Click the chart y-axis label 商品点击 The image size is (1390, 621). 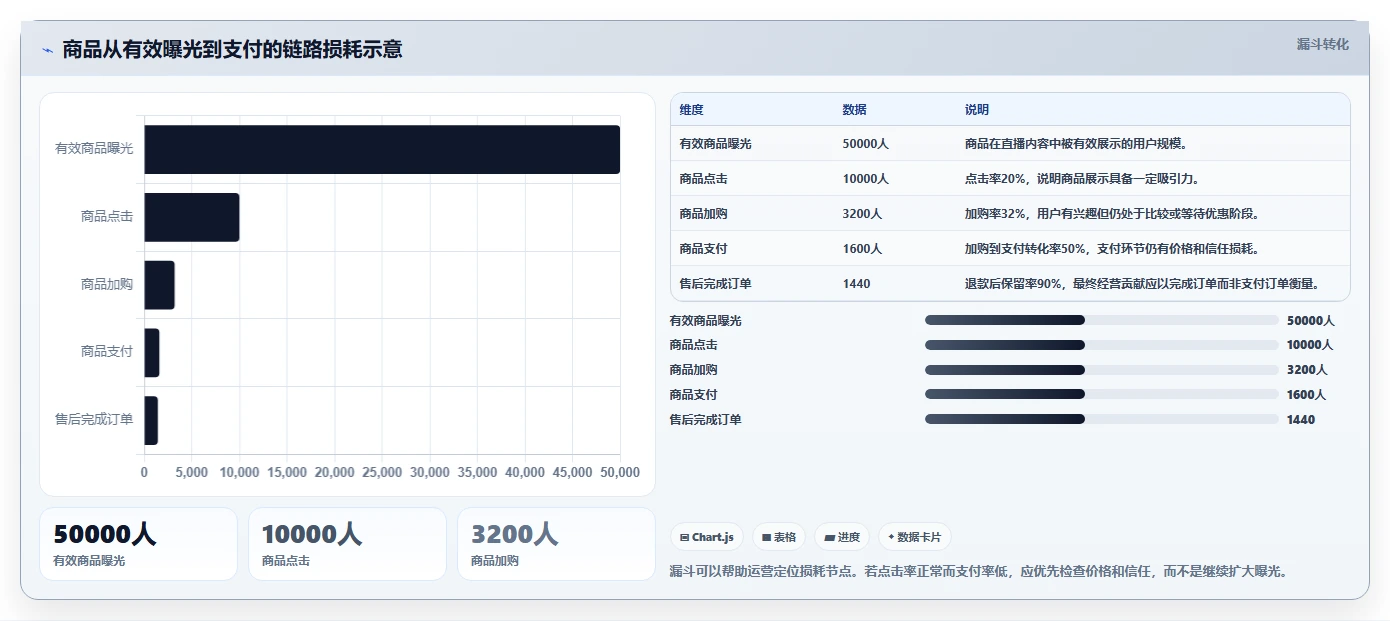pyautogui.click(x=107, y=216)
